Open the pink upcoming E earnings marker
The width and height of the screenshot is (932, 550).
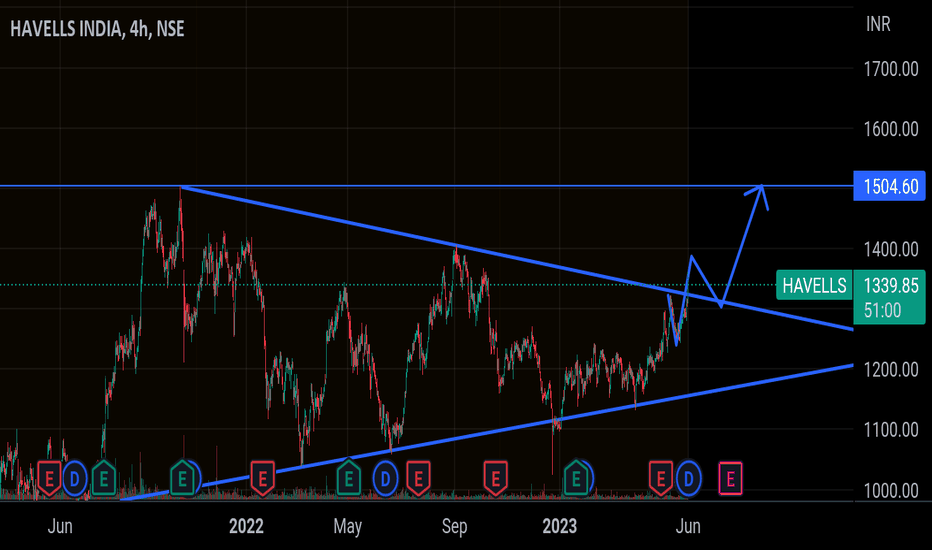[x=731, y=478]
